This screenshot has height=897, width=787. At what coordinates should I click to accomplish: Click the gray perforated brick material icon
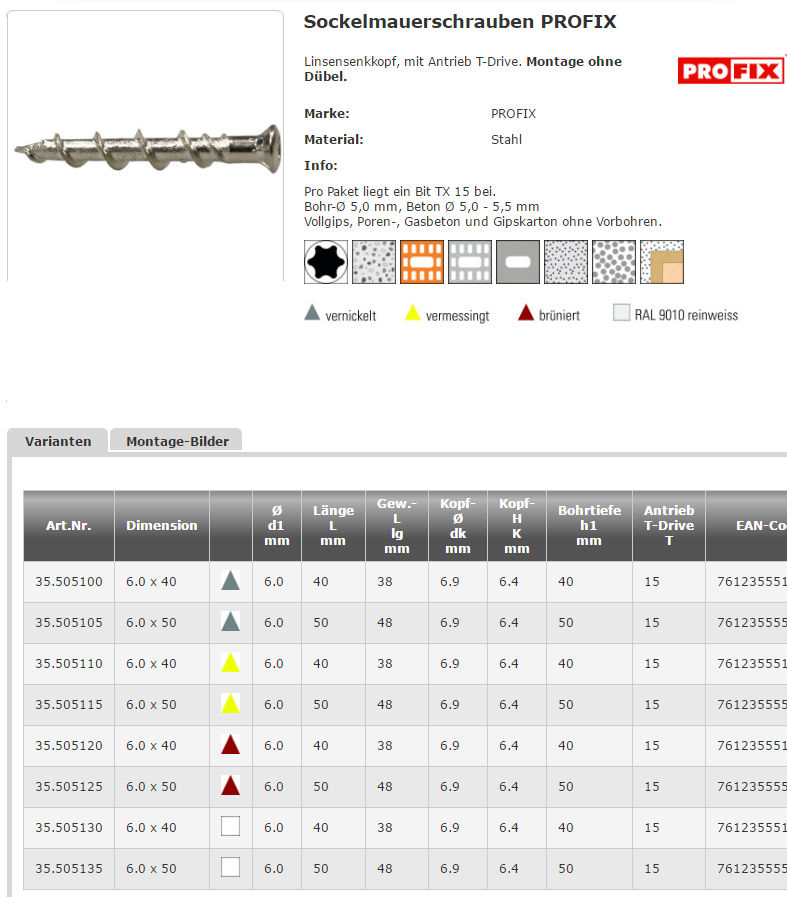(470, 262)
